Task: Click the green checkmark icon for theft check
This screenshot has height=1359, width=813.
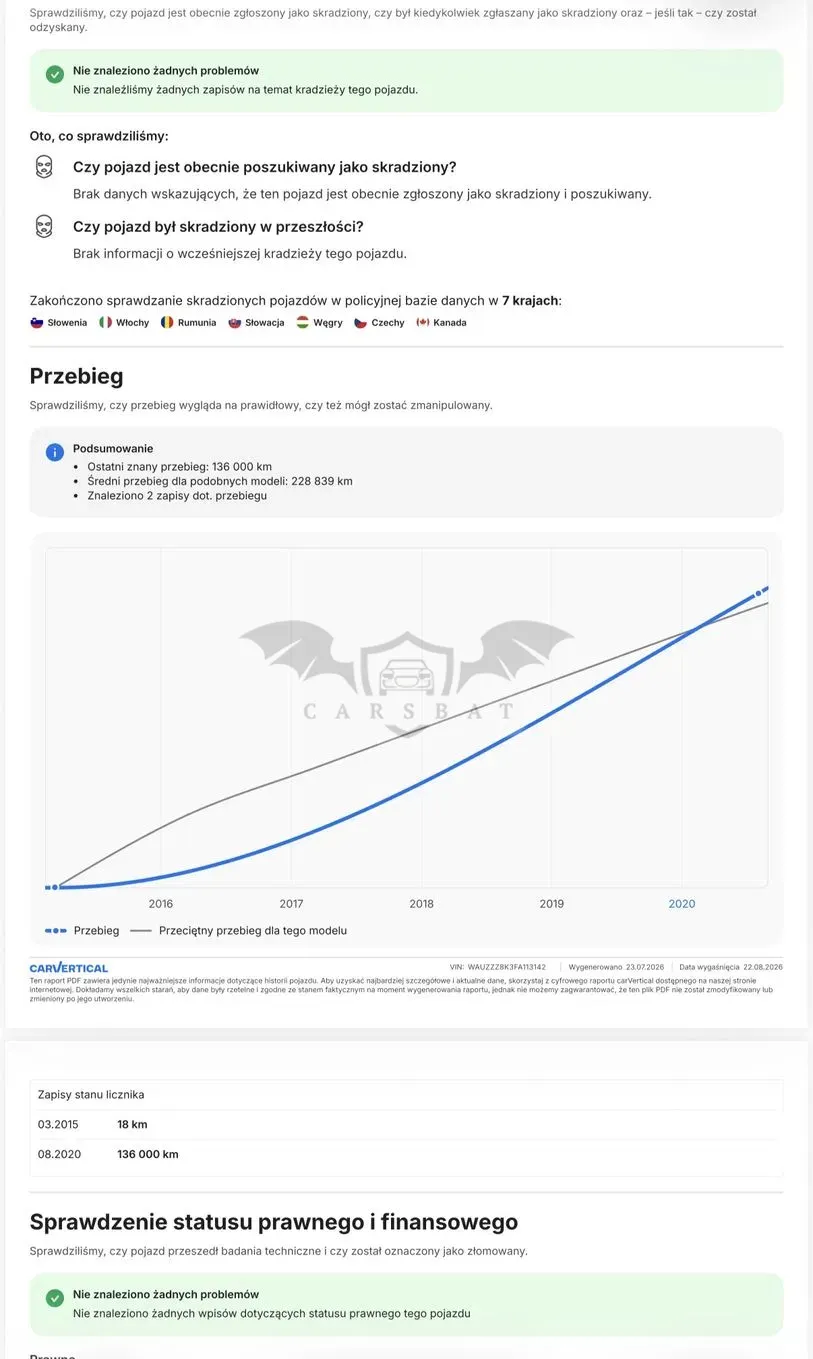Action: [55, 74]
